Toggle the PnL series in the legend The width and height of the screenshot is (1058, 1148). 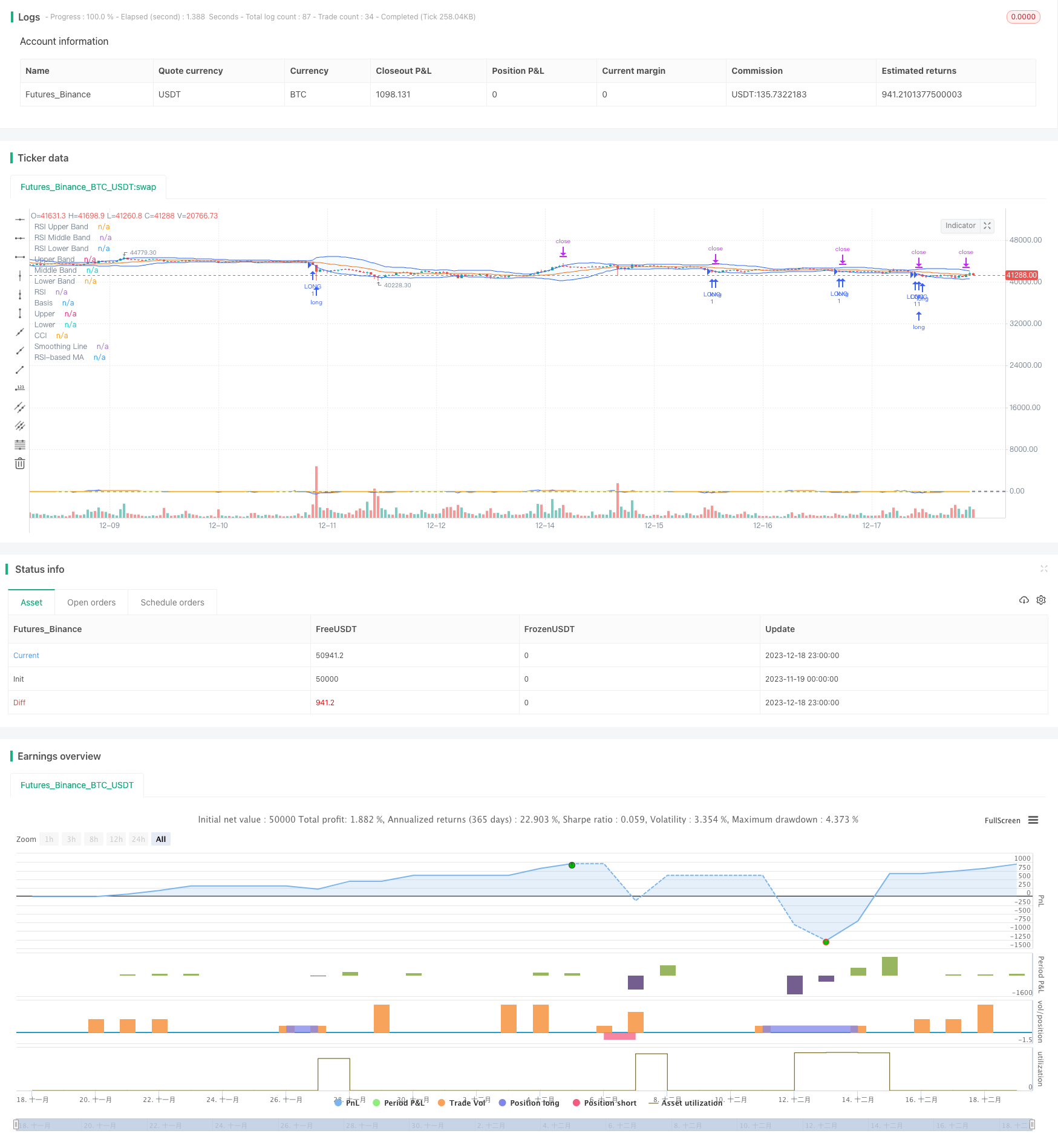coord(347,1103)
